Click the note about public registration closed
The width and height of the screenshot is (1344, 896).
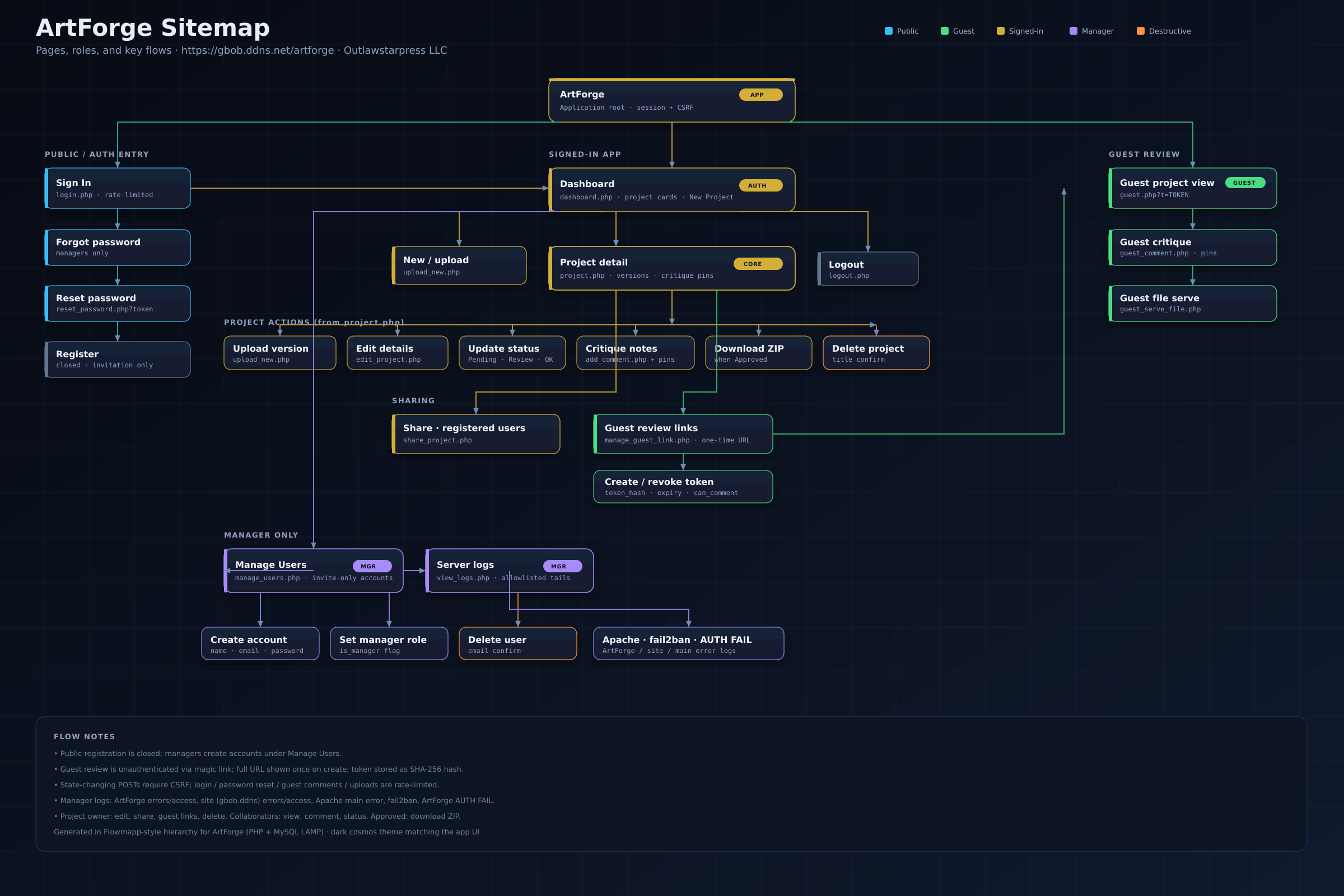(198, 754)
